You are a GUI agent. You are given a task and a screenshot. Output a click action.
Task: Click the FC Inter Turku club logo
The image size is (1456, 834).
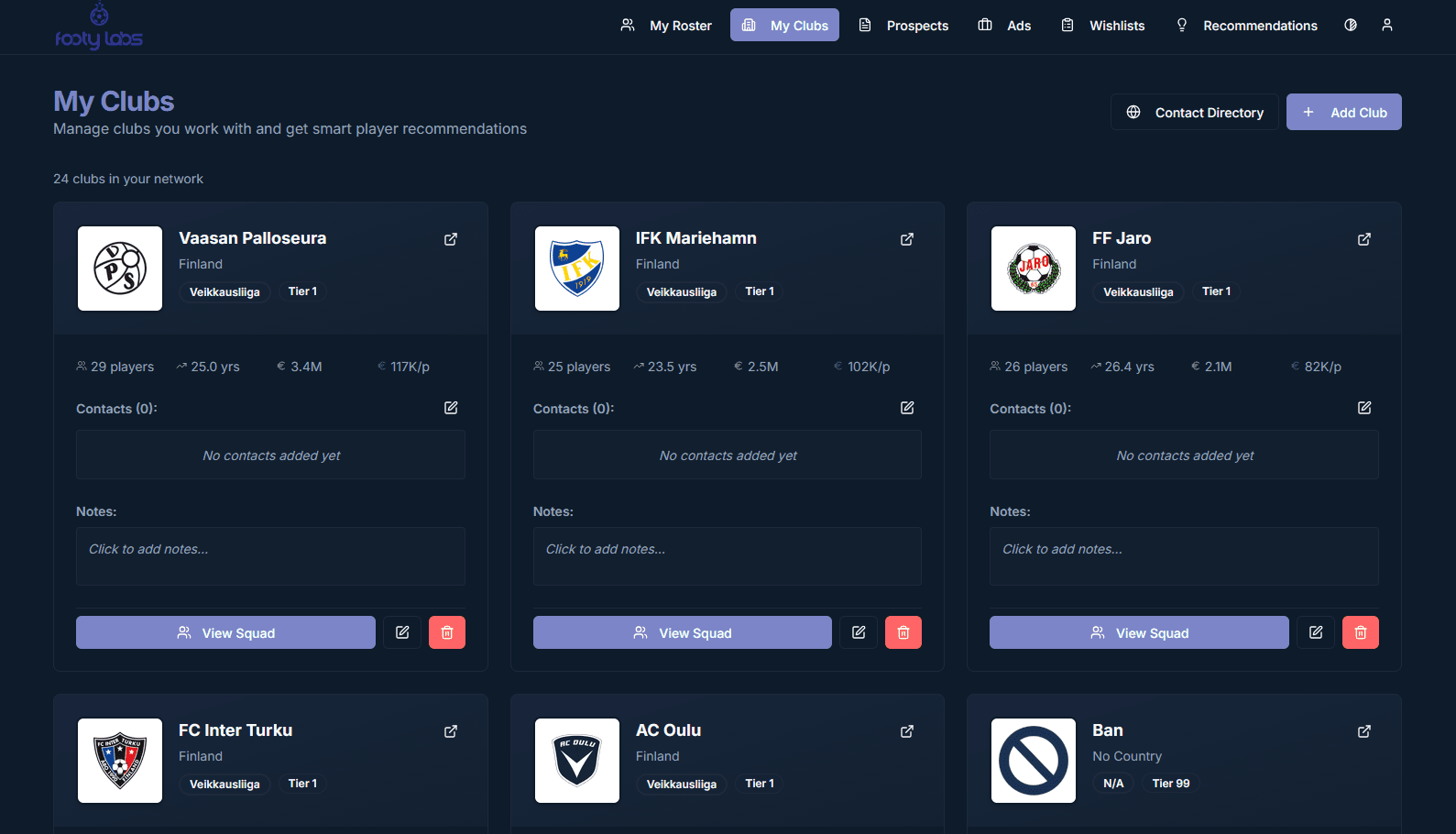coord(120,761)
